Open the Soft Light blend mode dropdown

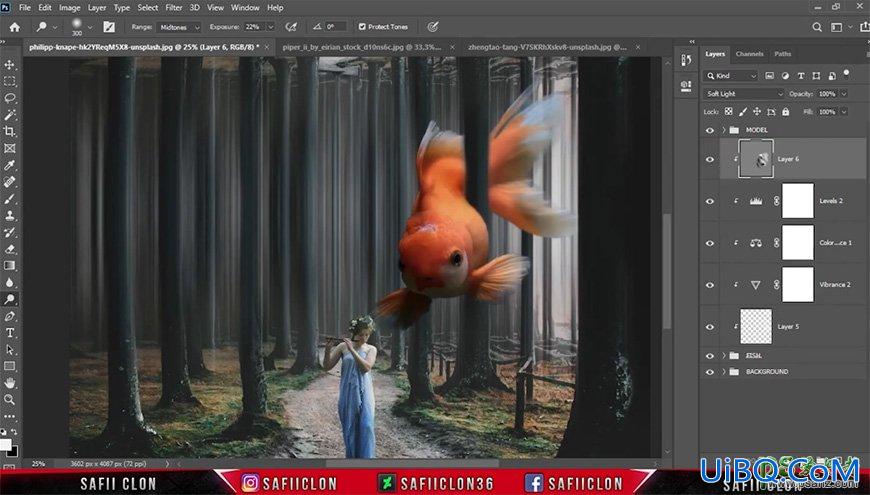[x=744, y=94]
